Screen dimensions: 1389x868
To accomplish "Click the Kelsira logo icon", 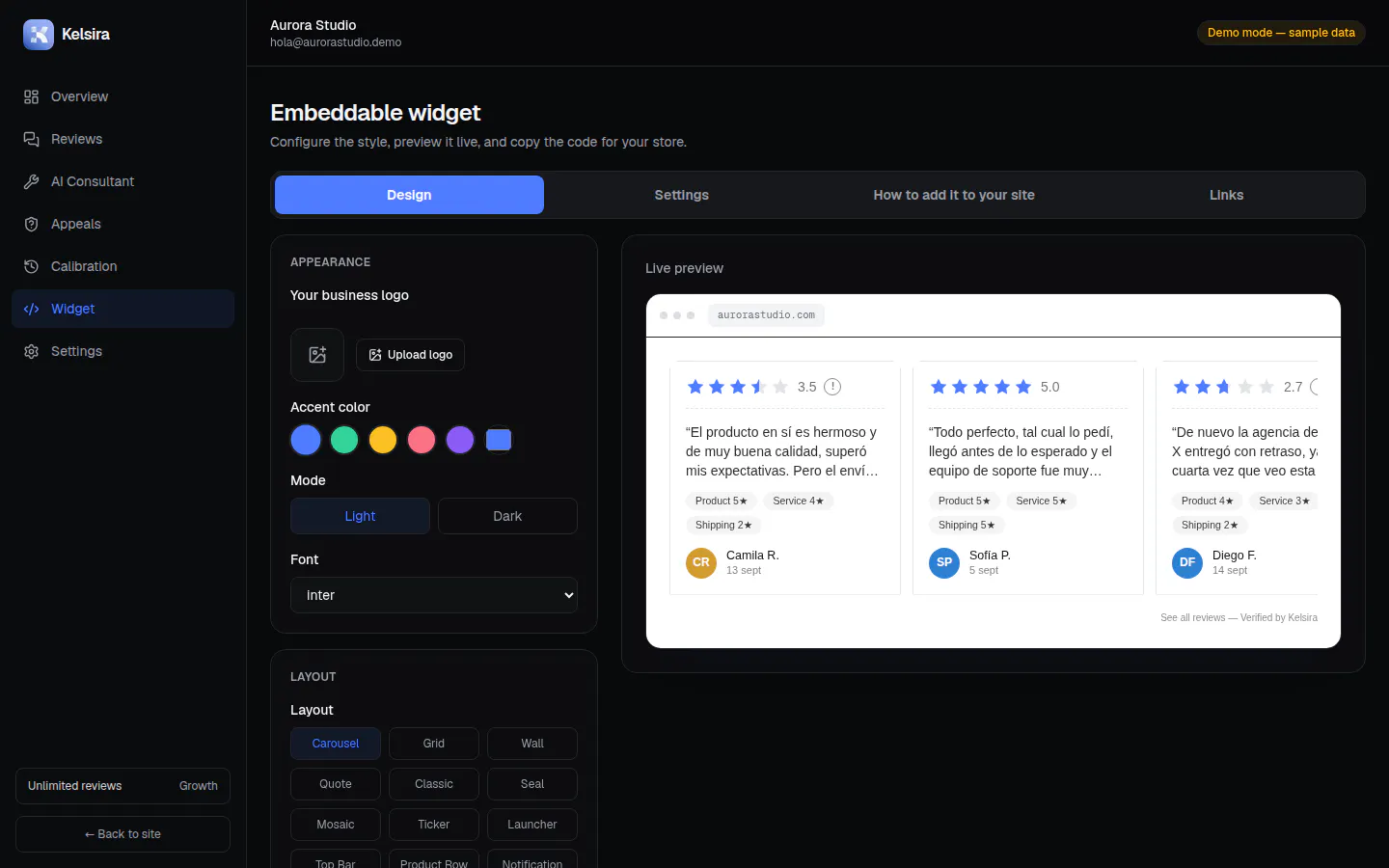I will tap(39, 35).
